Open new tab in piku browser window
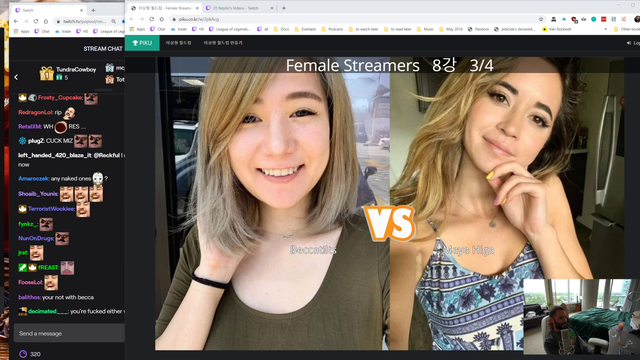Viewport: 640px width, 360px height. click(284, 8)
